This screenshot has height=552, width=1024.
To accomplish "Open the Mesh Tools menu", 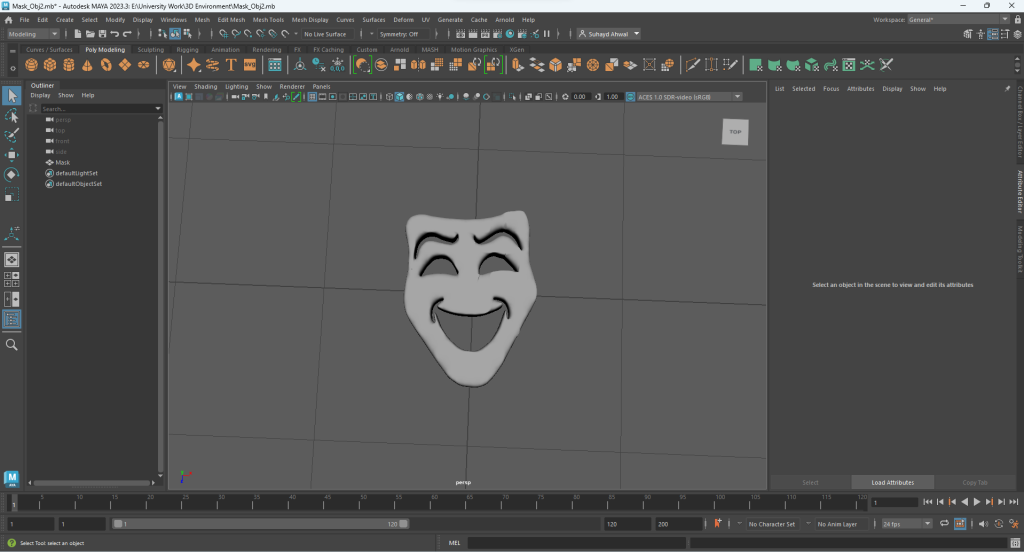I will 268,19.
